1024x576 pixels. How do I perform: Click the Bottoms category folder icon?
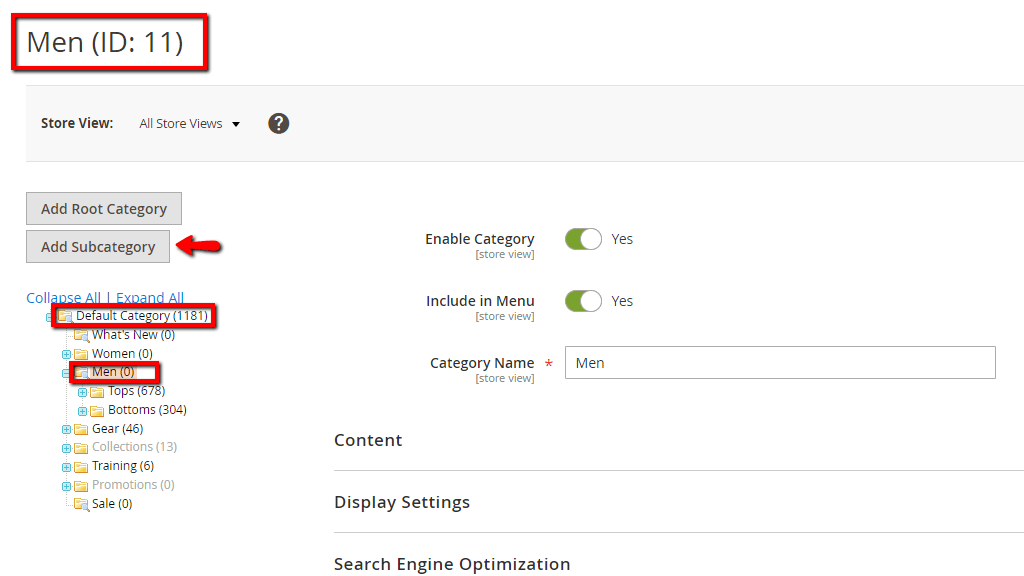[97, 410]
